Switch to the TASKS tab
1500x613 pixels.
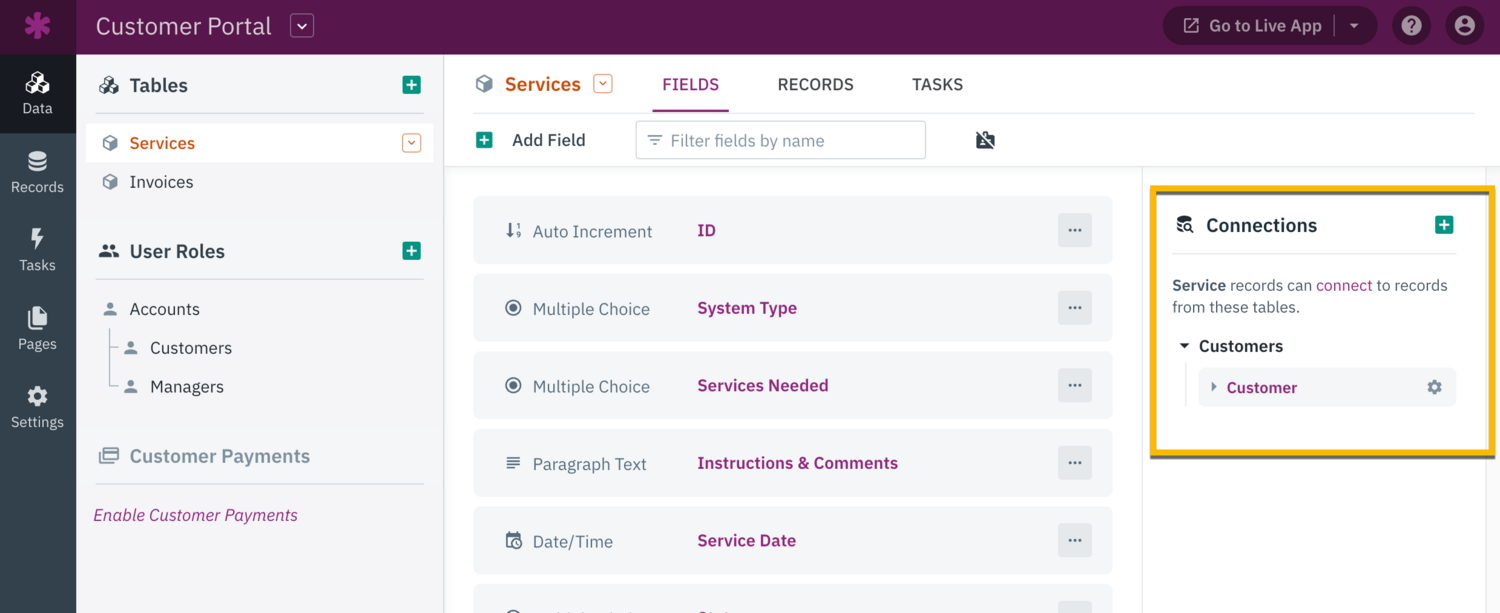tap(937, 85)
